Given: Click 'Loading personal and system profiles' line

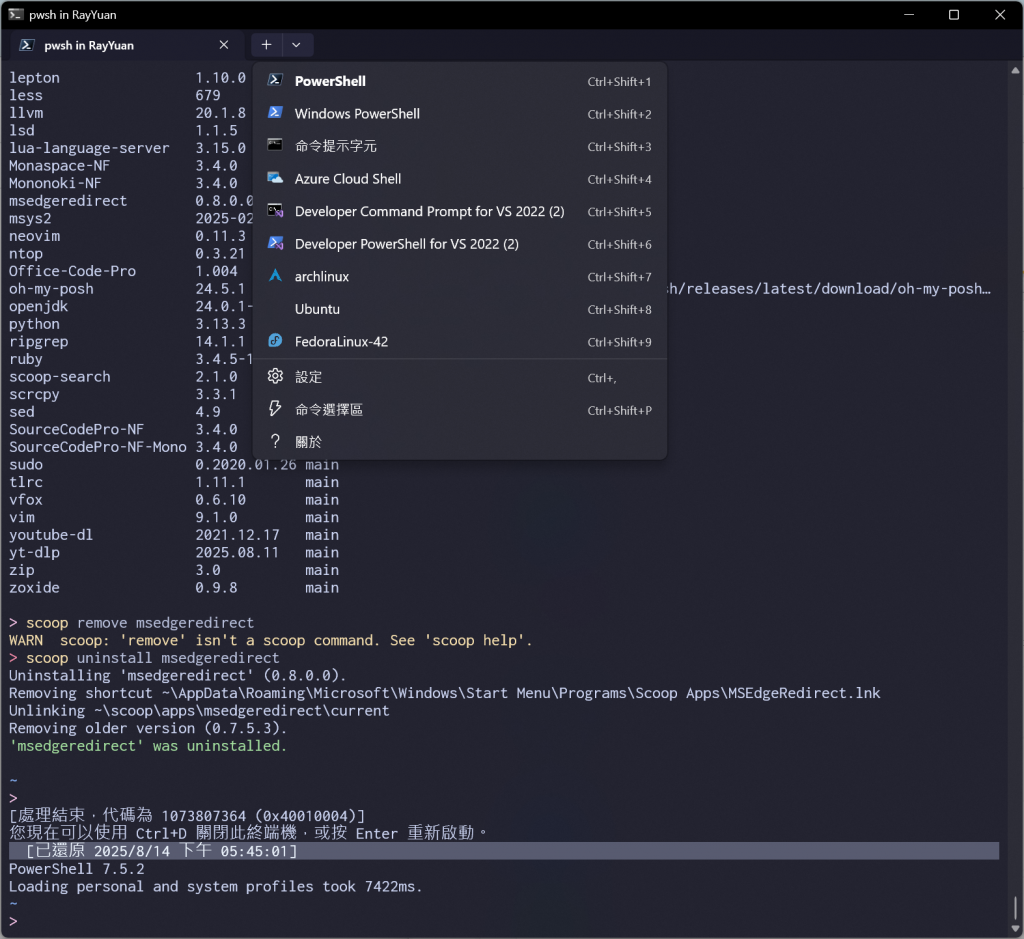Looking at the screenshot, I should pos(216,886).
